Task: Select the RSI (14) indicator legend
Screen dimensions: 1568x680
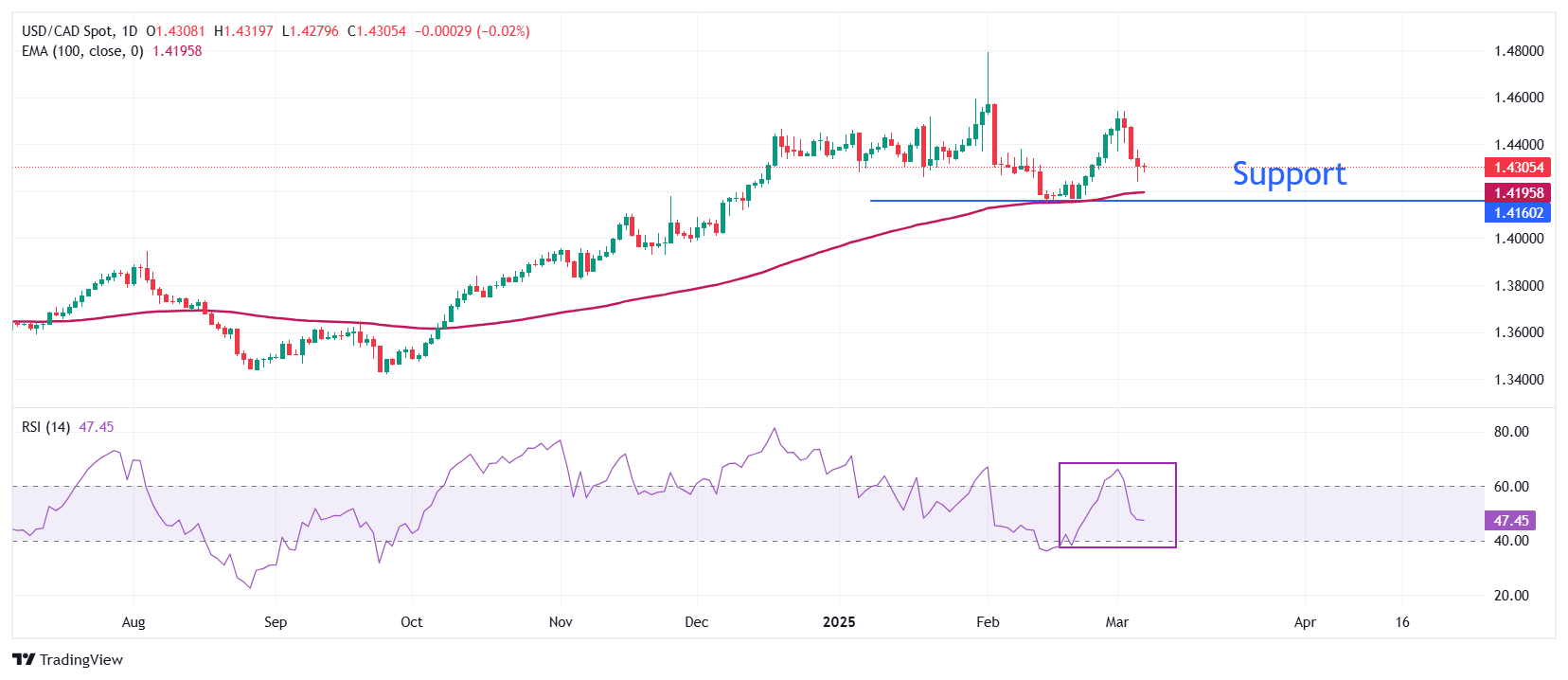Action: [x=45, y=427]
